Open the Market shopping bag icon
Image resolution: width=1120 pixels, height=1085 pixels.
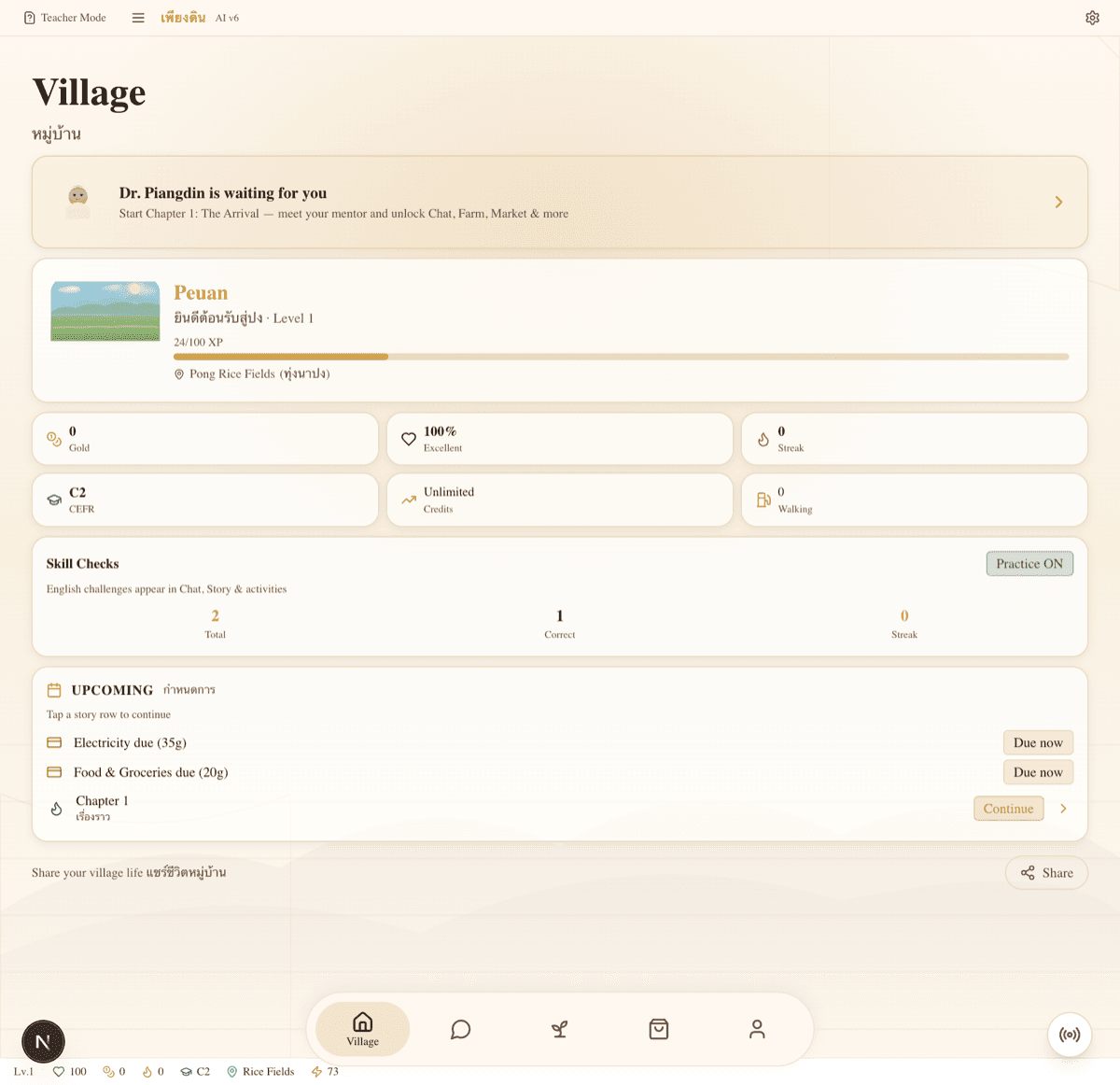point(658,1029)
